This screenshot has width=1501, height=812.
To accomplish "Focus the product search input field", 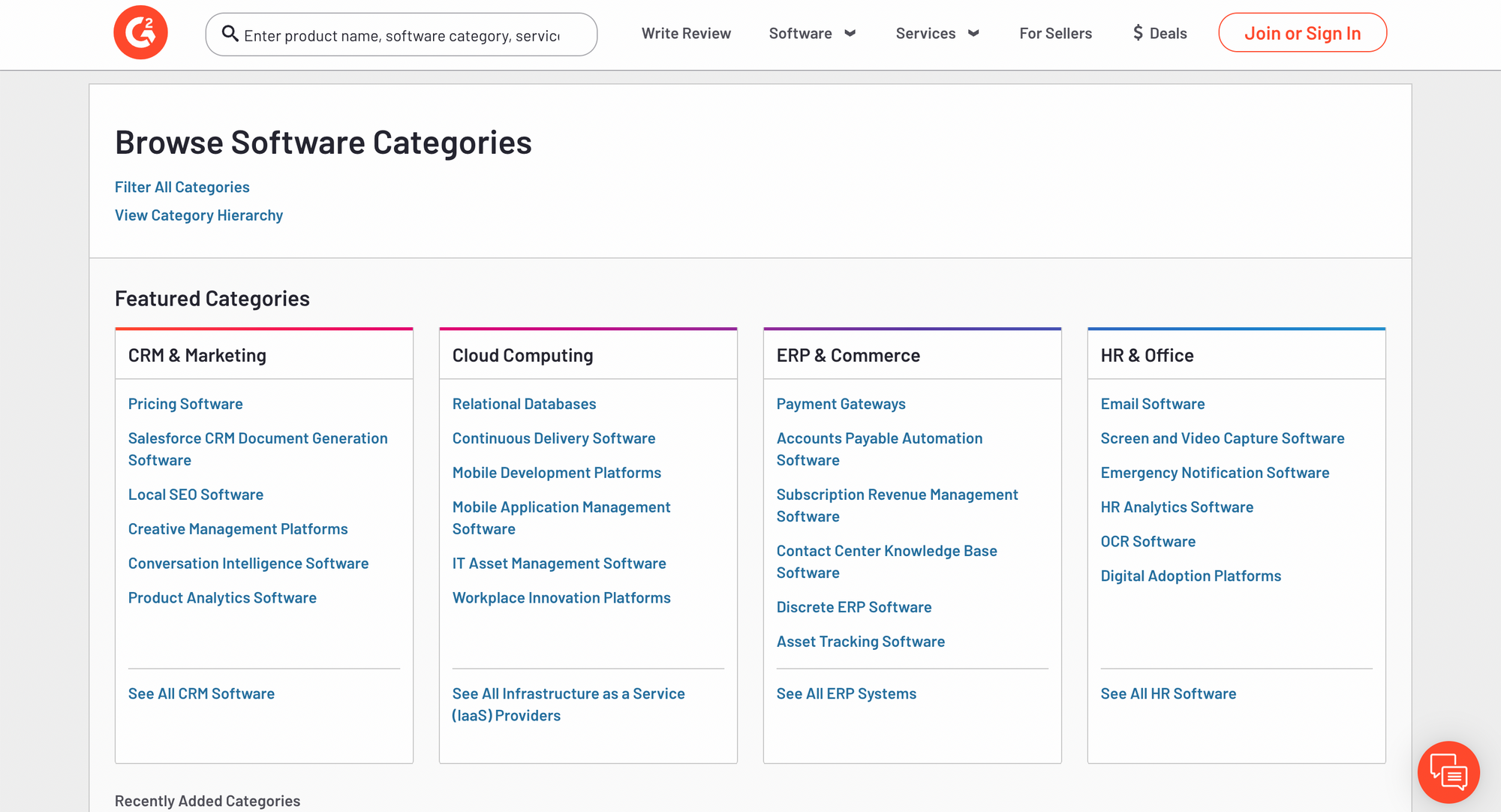I will click(x=402, y=35).
